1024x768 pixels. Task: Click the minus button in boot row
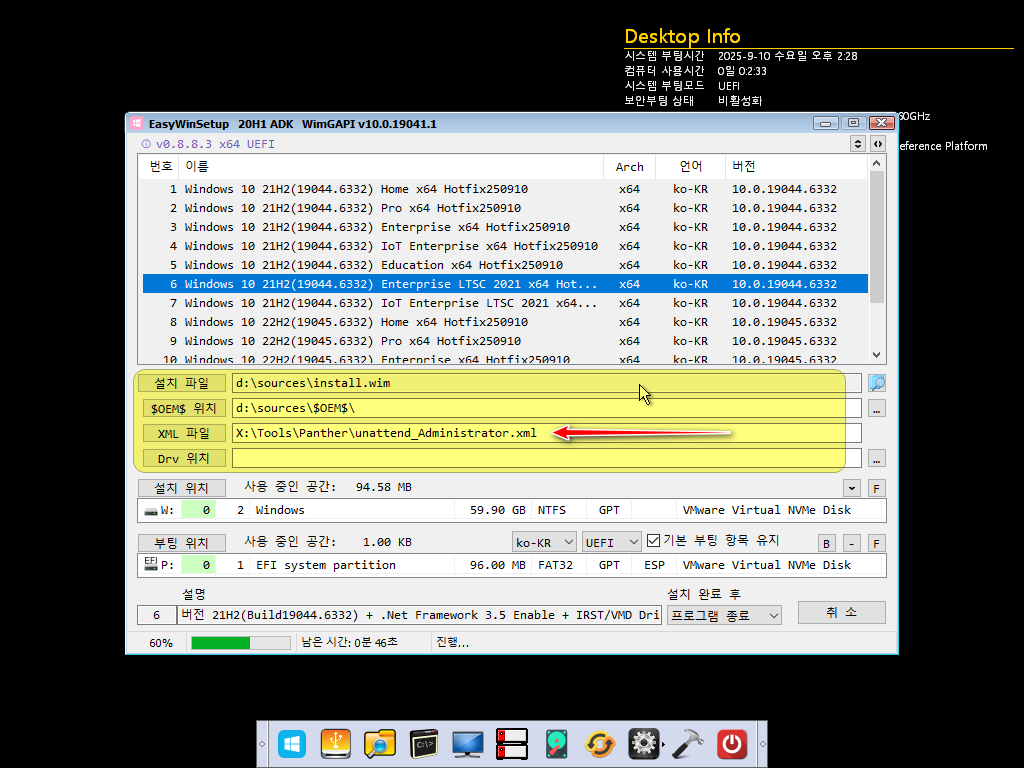point(851,543)
